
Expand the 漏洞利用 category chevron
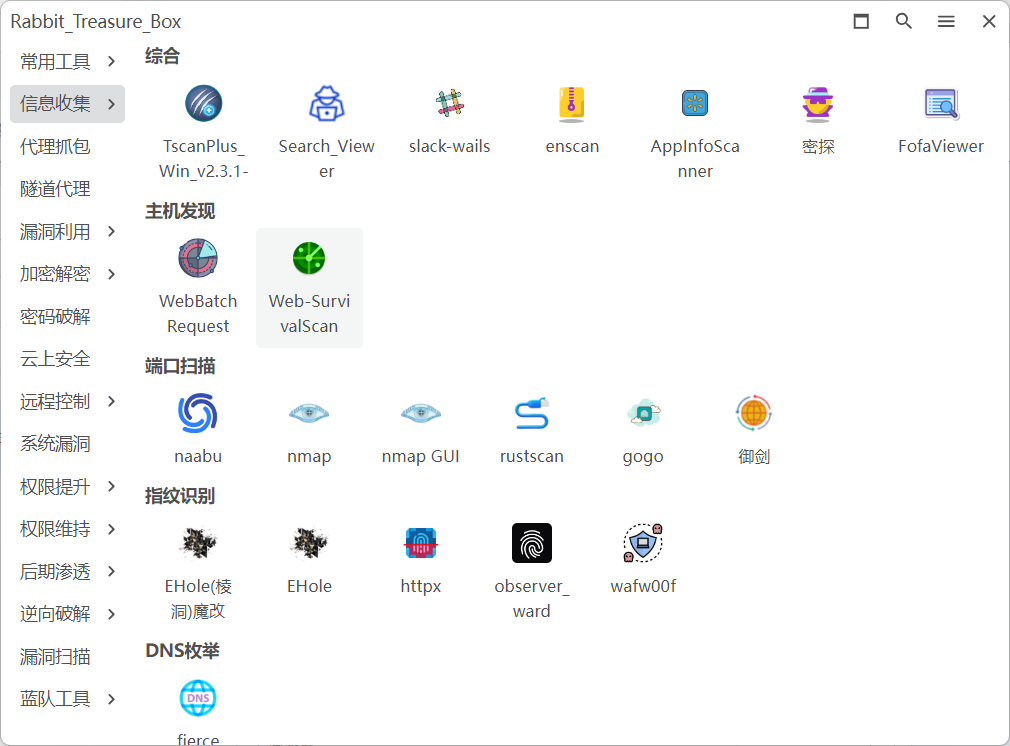(x=111, y=232)
